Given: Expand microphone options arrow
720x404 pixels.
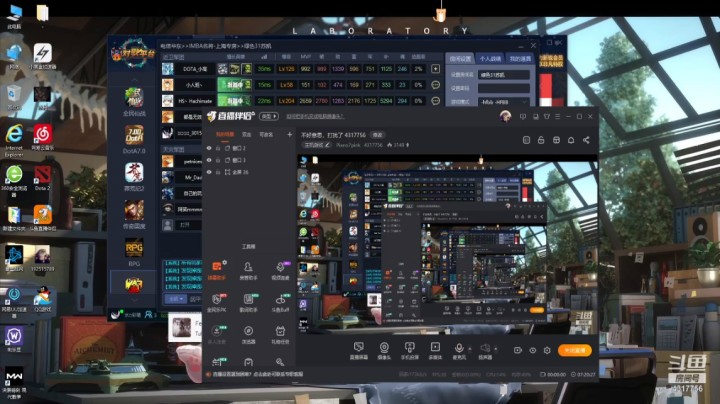Looking at the screenshot, I should (x=469, y=349).
